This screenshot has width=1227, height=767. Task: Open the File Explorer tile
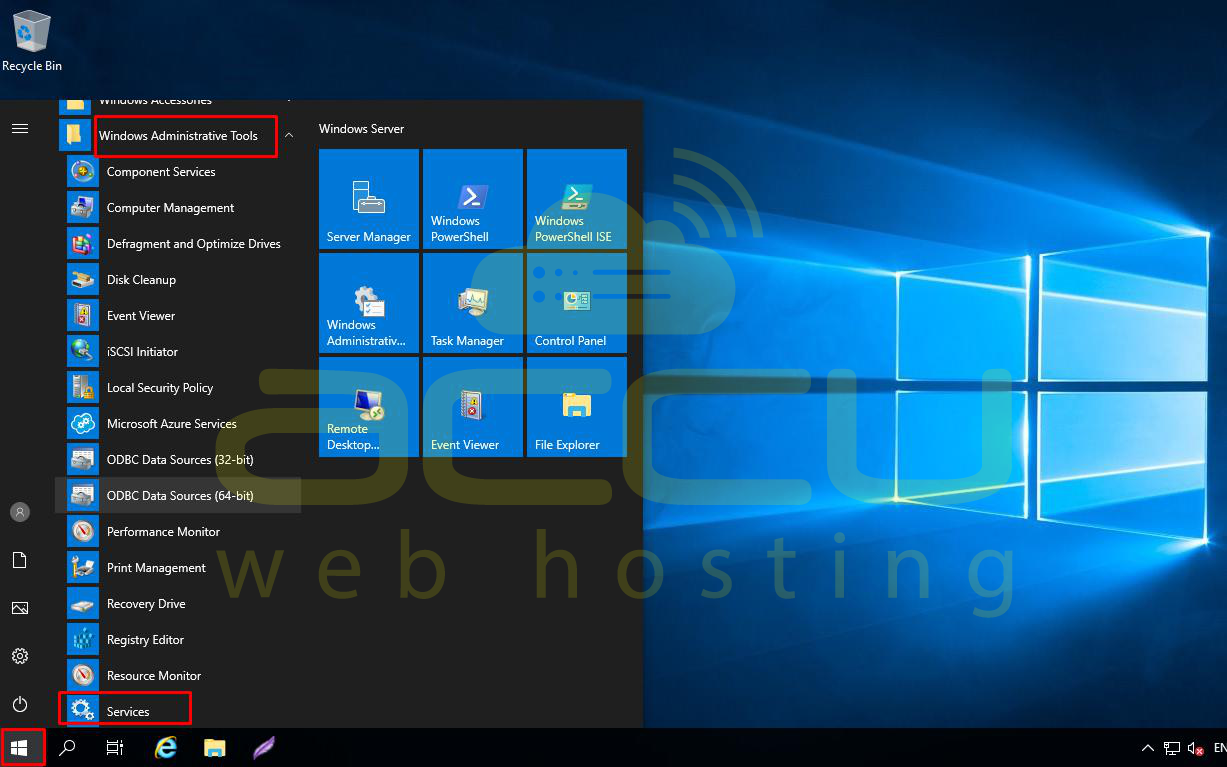tap(577, 407)
